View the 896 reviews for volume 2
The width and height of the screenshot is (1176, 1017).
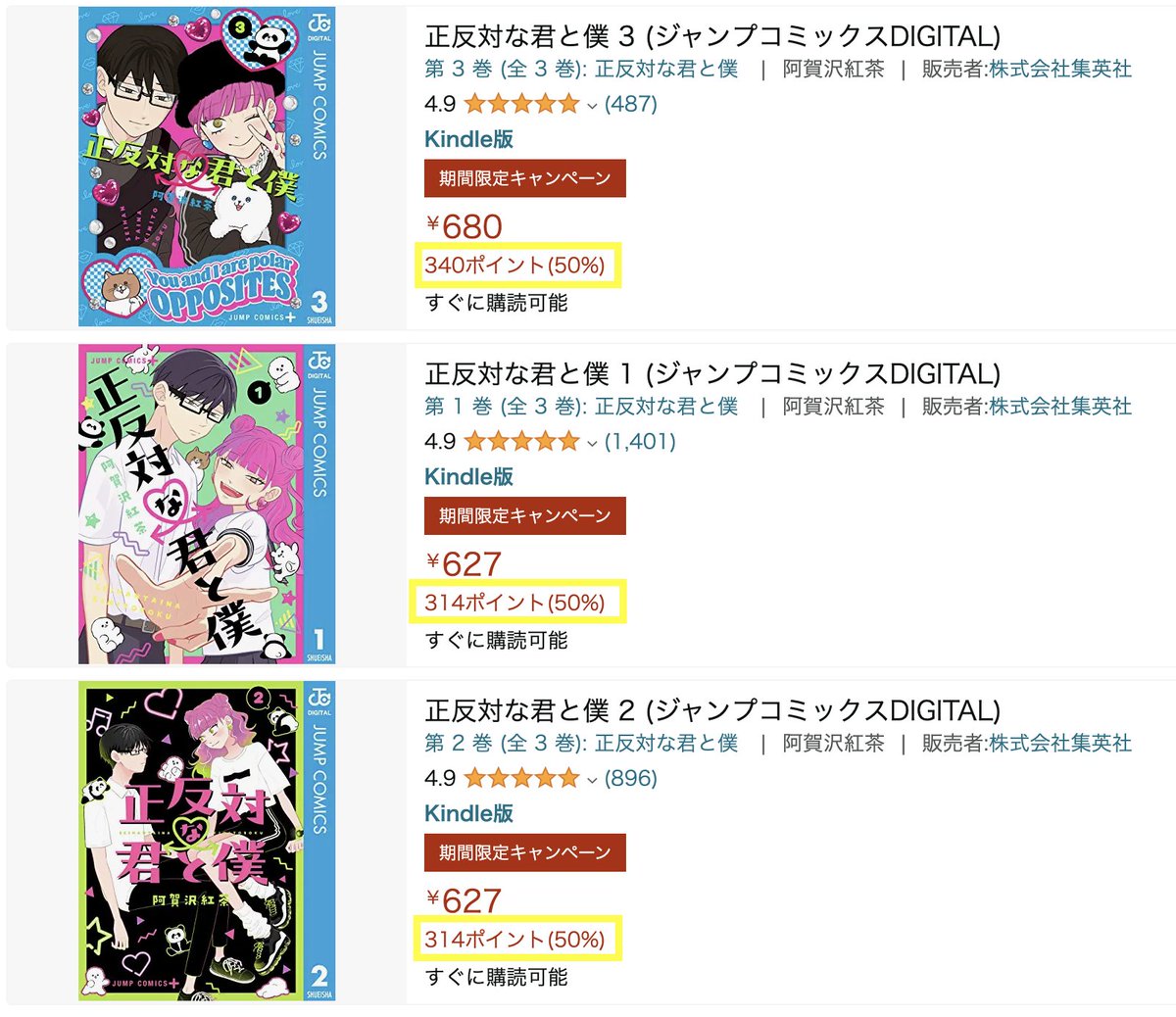[631, 778]
